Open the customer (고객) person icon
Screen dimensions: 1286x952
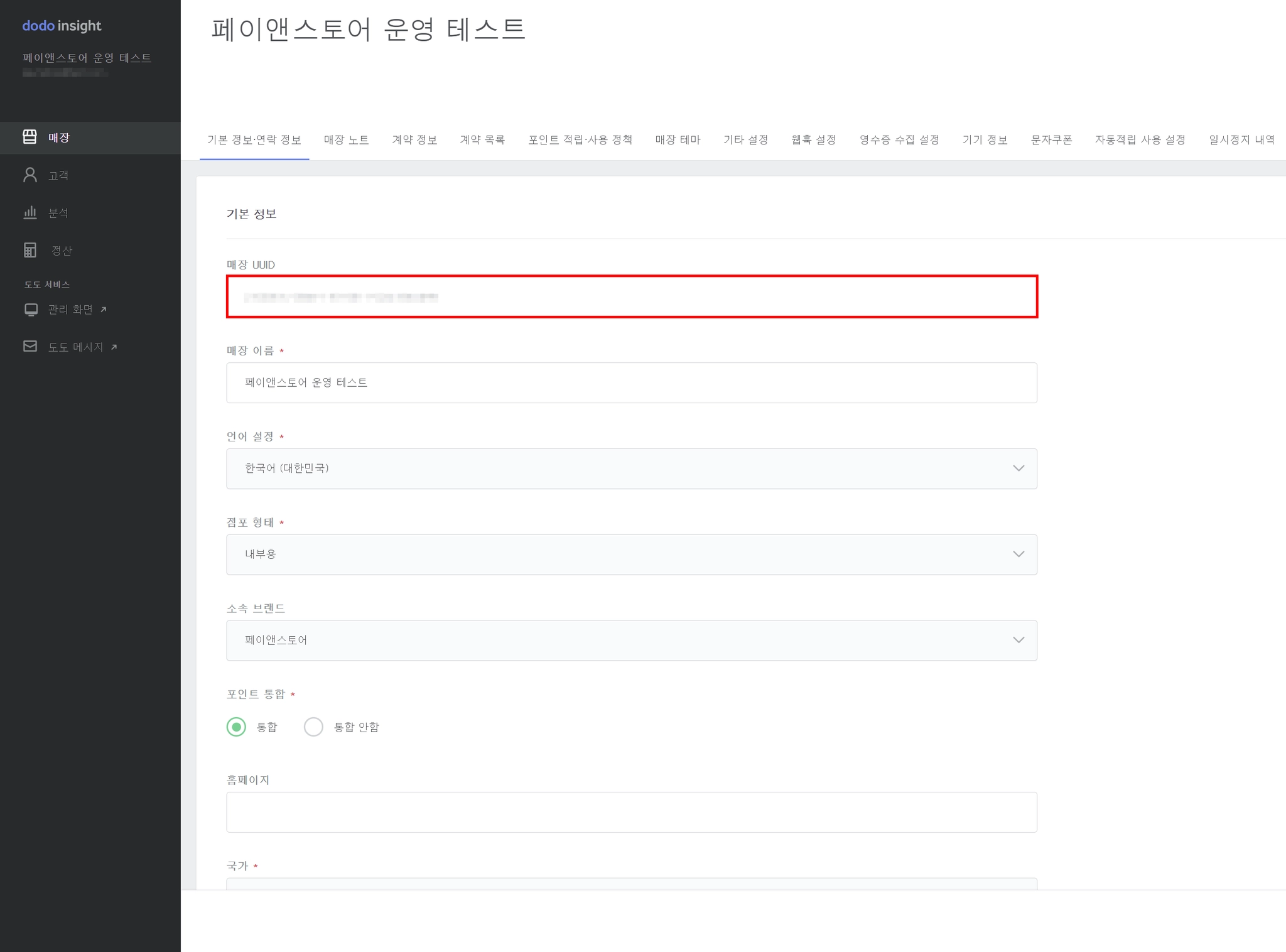click(x=30, y=175)
